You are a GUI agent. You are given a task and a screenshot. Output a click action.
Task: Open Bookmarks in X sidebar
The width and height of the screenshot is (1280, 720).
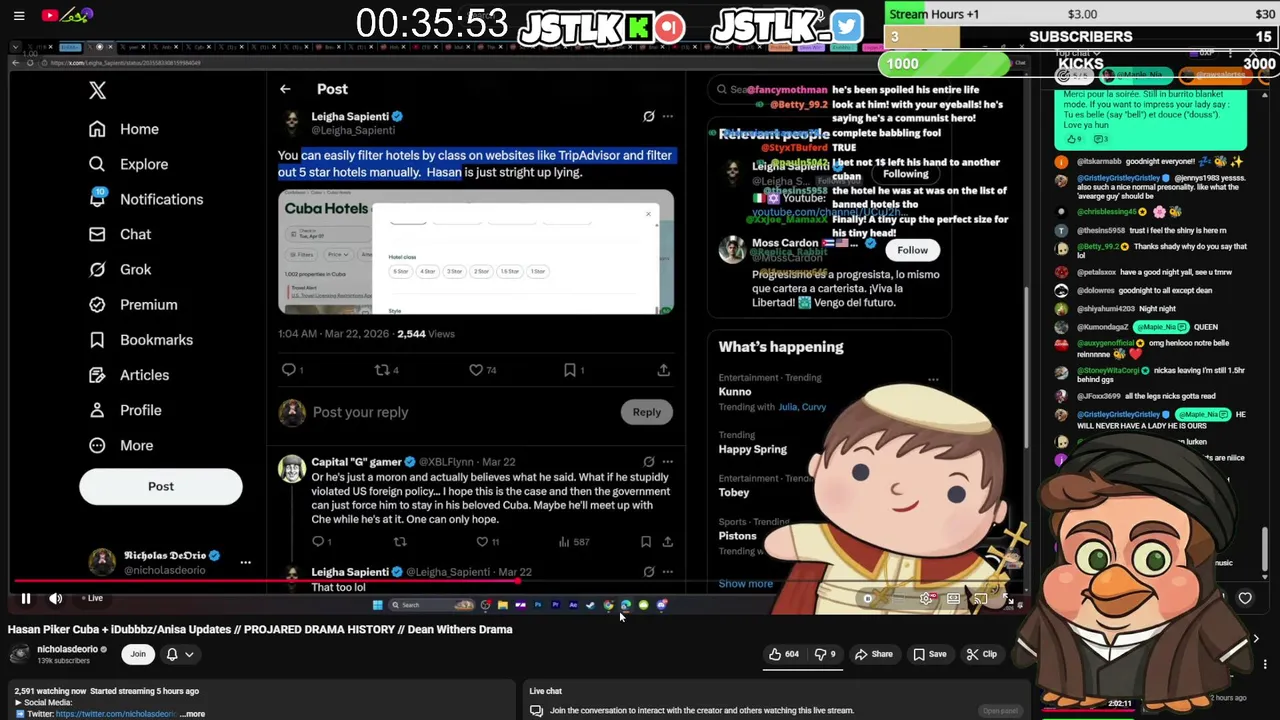[141, 340]
